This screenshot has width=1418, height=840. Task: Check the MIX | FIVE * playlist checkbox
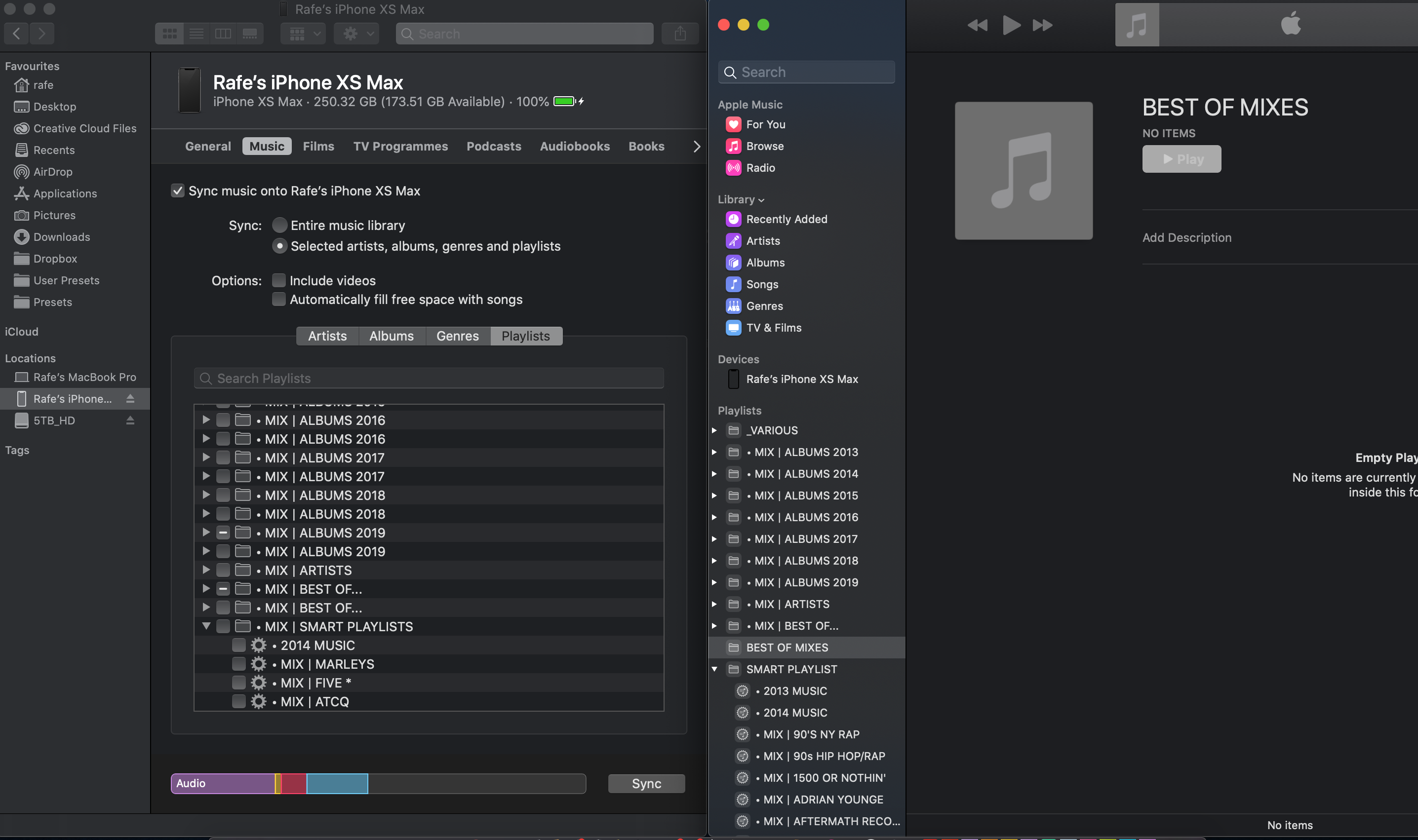point(239,683)
